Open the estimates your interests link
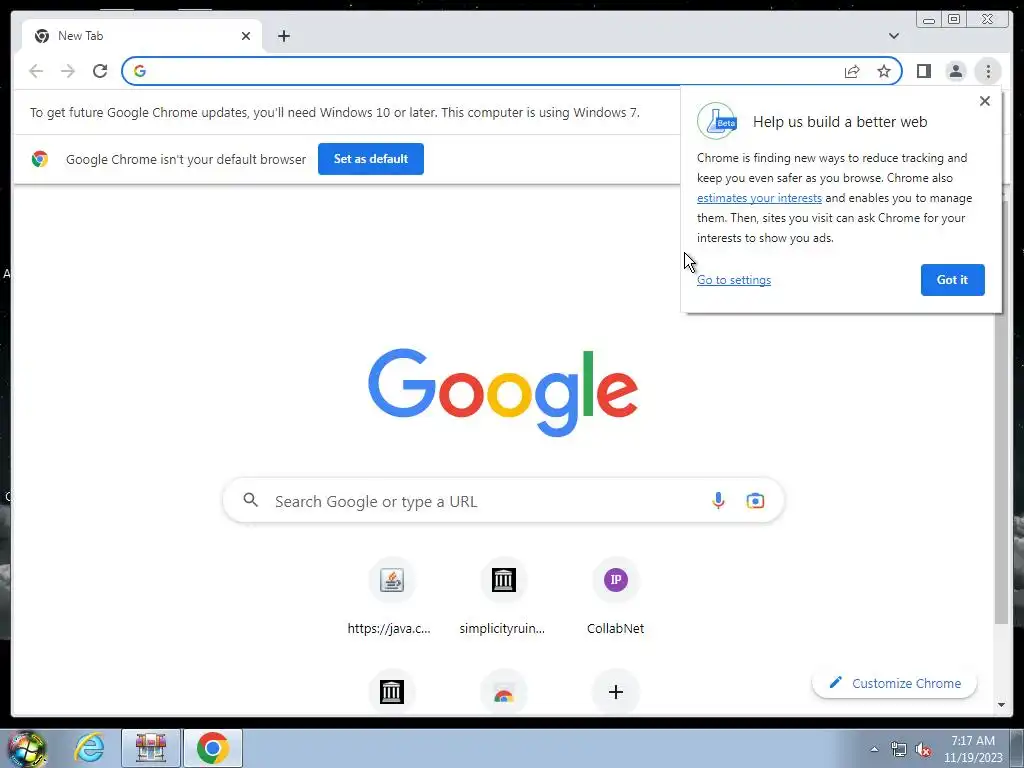 coord(759,198)
